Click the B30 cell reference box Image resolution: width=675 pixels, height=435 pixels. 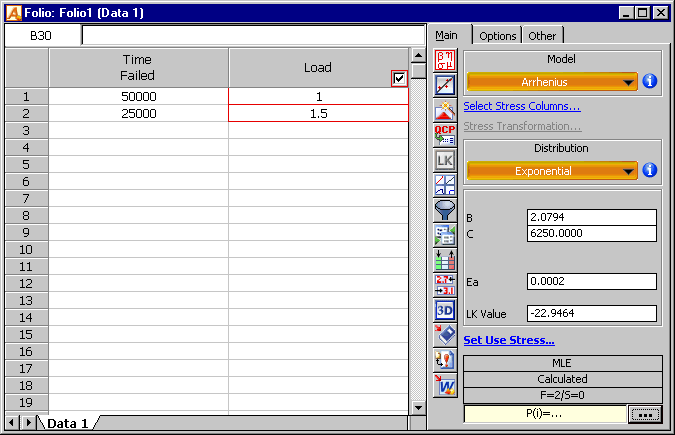[41, 35]
